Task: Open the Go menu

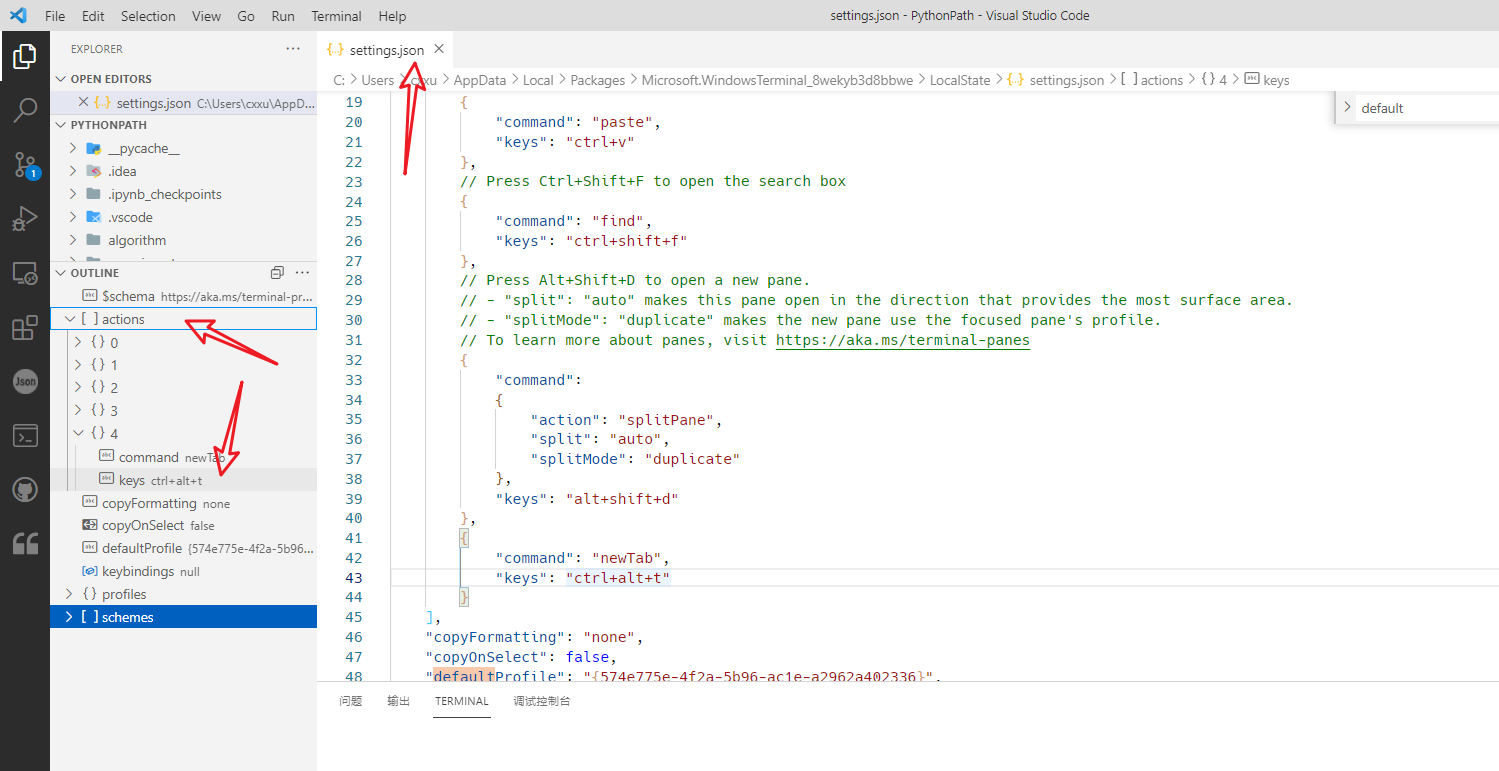Action: tap(246, 16)
